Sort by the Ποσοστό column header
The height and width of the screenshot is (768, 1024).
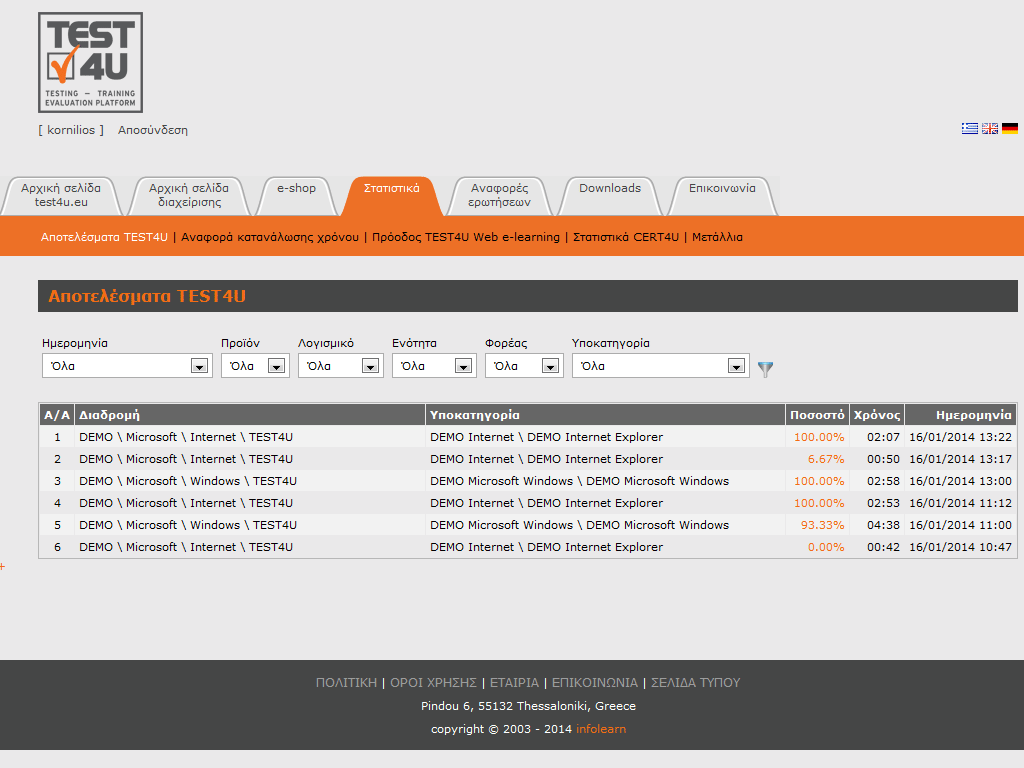pyautogui.click(x=817, y=415)
